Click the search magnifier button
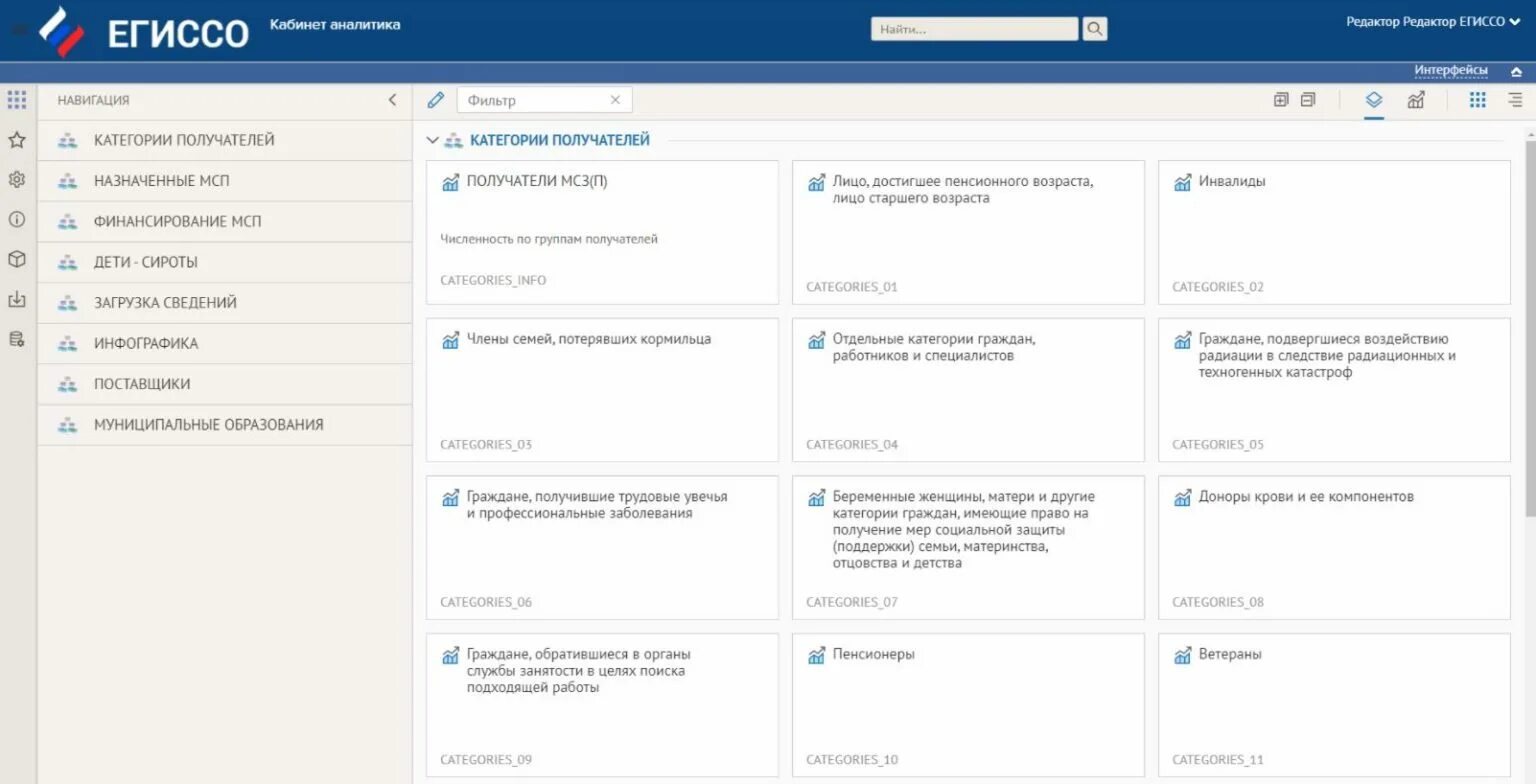 pyautogui.click(x=1095, y=29)
